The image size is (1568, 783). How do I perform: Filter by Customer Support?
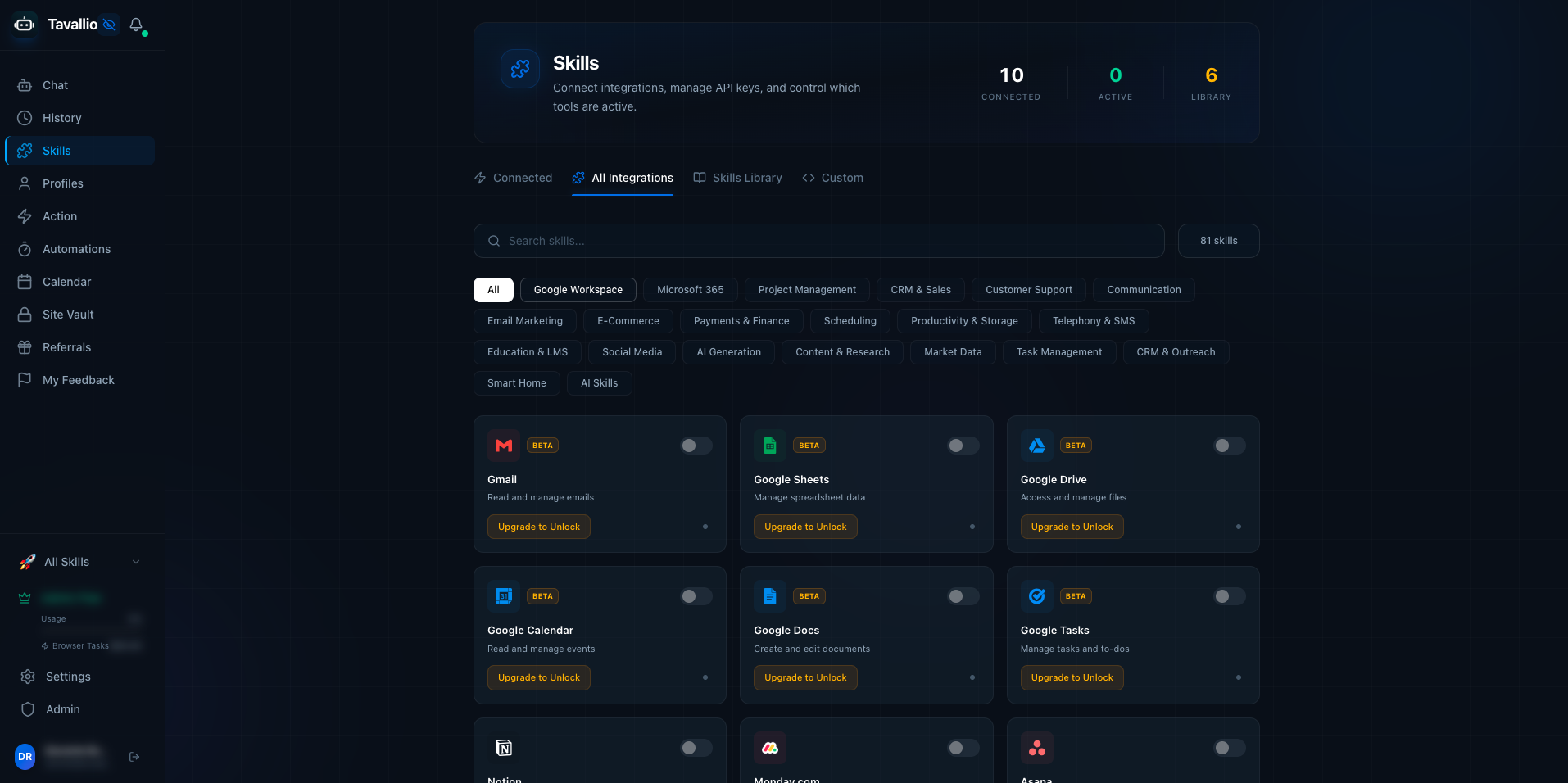1029,290
